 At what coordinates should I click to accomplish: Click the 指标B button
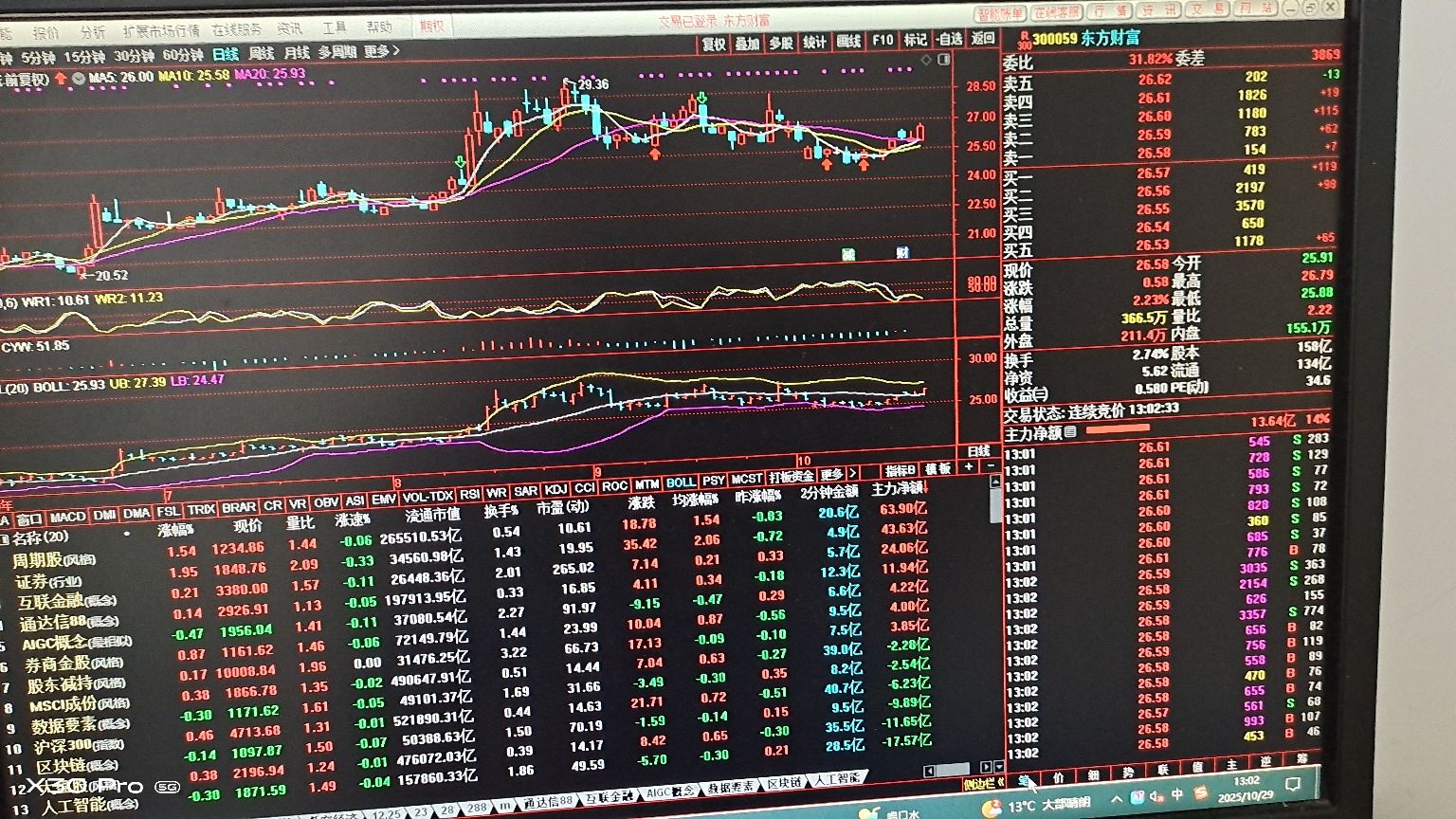[x=901, y=470]
